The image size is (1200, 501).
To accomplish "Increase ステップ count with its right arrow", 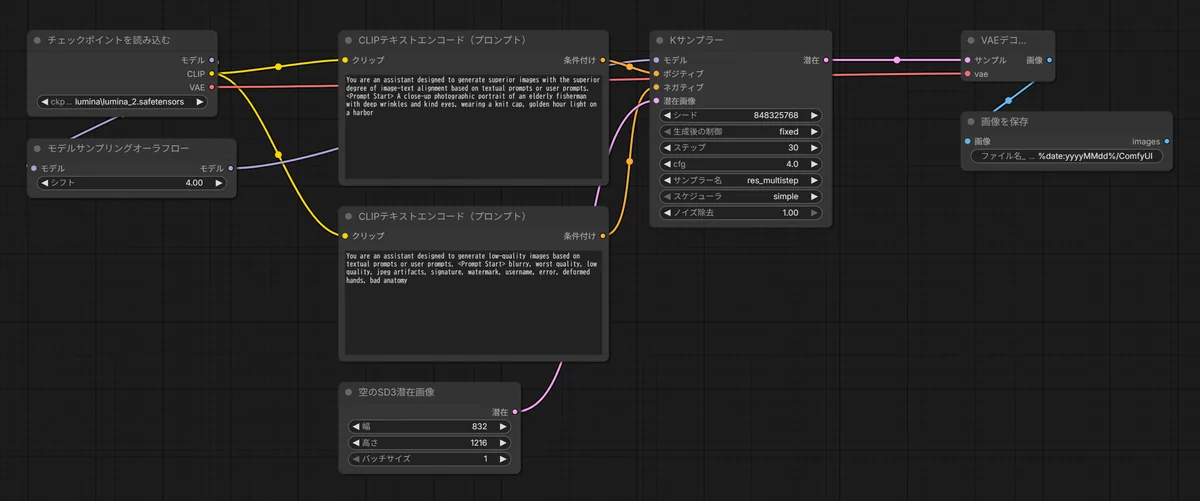I will 814,147.
